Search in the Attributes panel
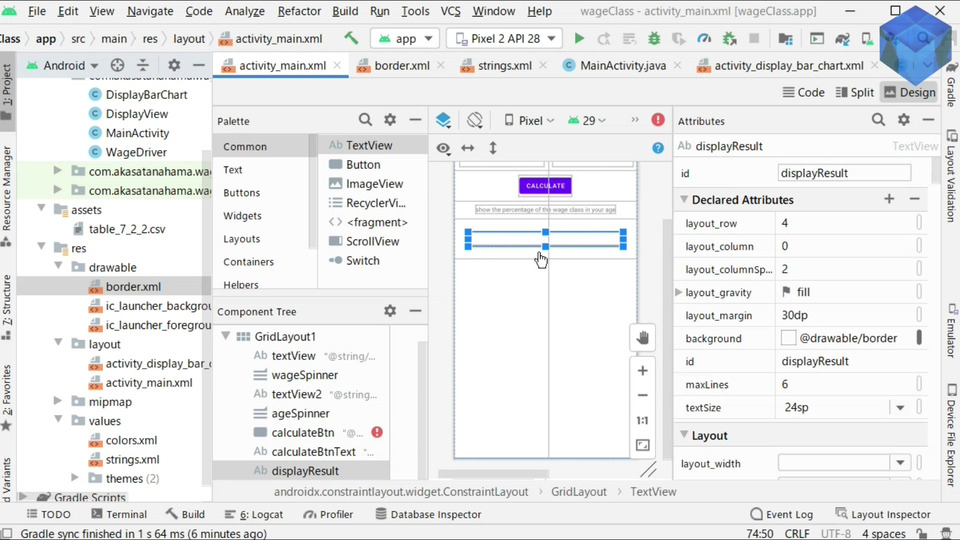960x540 pixels. click(x=878, y=120)
